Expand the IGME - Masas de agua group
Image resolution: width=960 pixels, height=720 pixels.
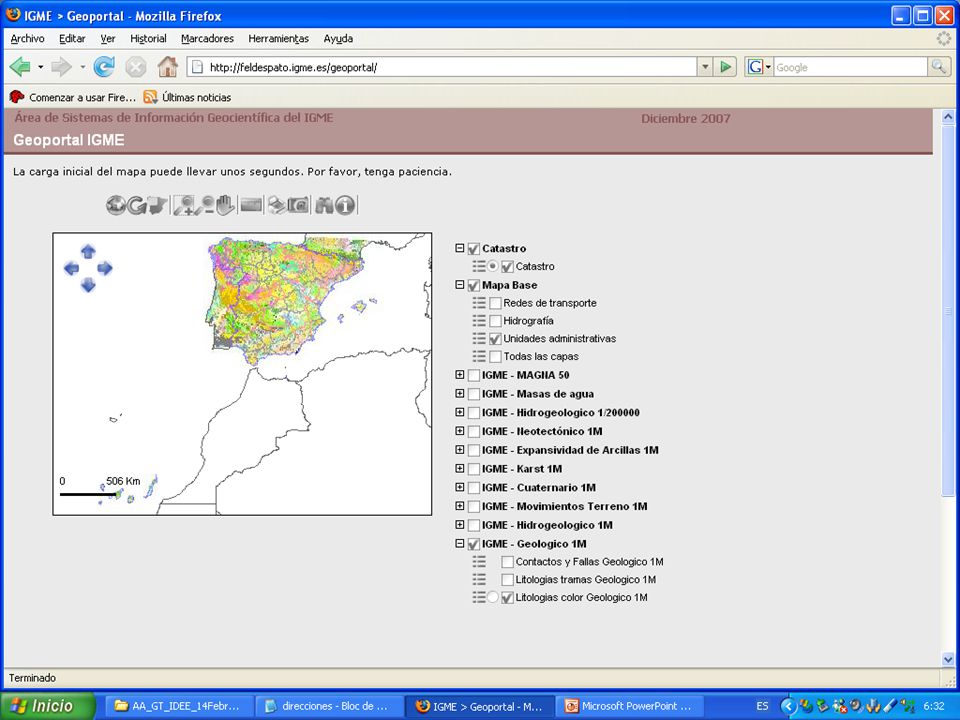click(x=460, y=394)
